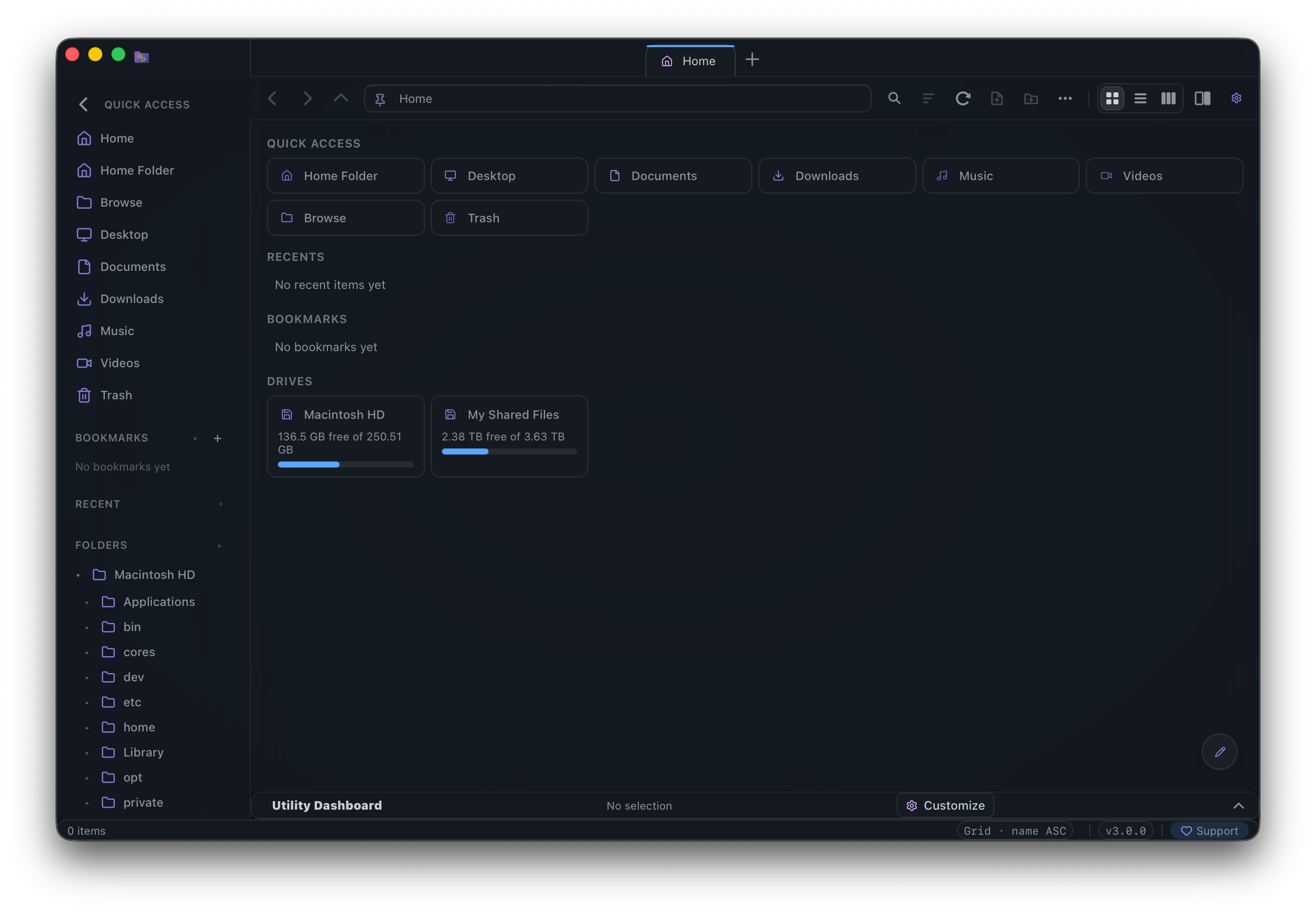The height and width of the screenshot is (915, 1316).
Task: Open the Downloads quick access card
Action: click(837, 176)
